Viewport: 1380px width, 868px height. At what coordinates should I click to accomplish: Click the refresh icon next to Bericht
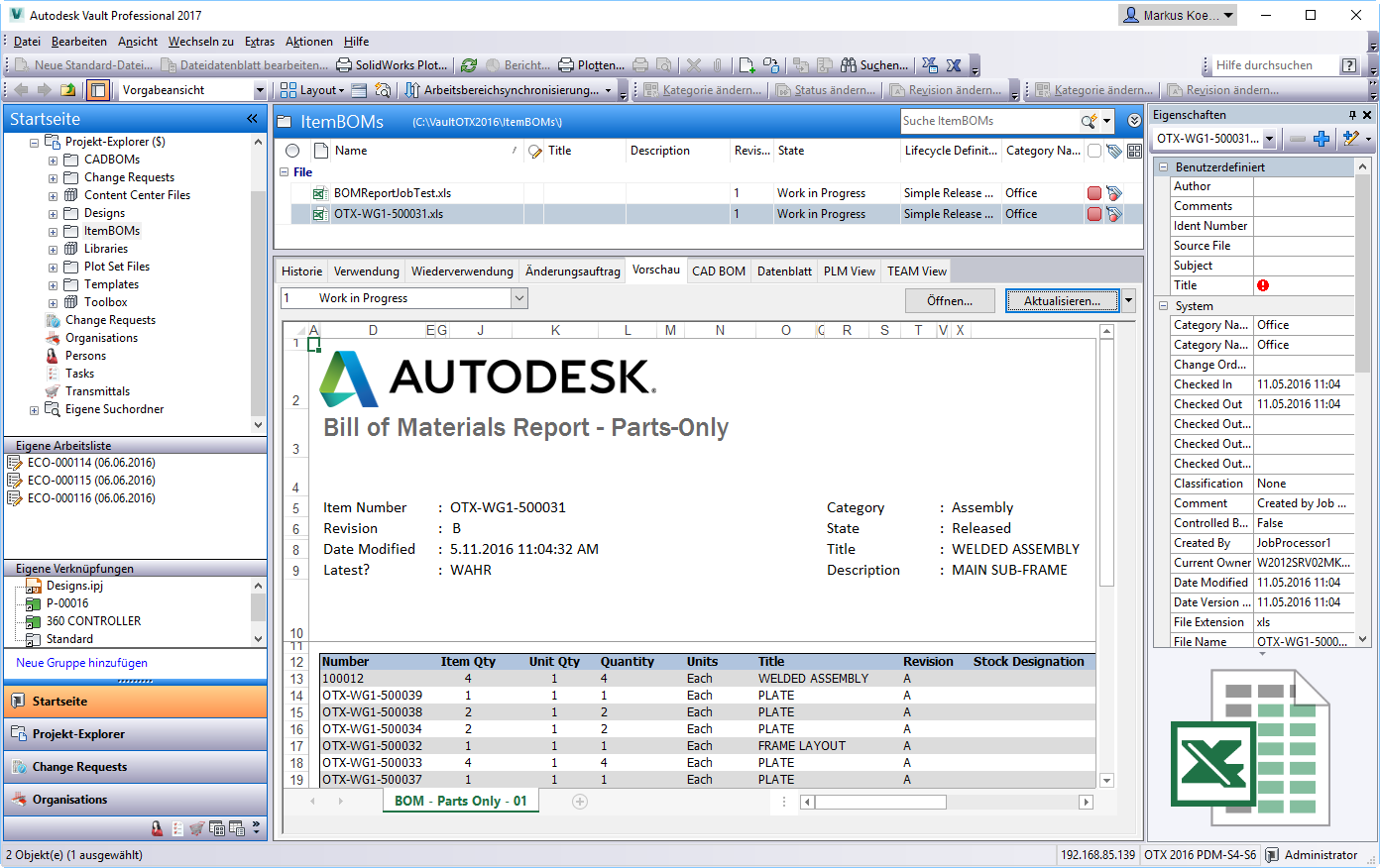tap(469, 65)
